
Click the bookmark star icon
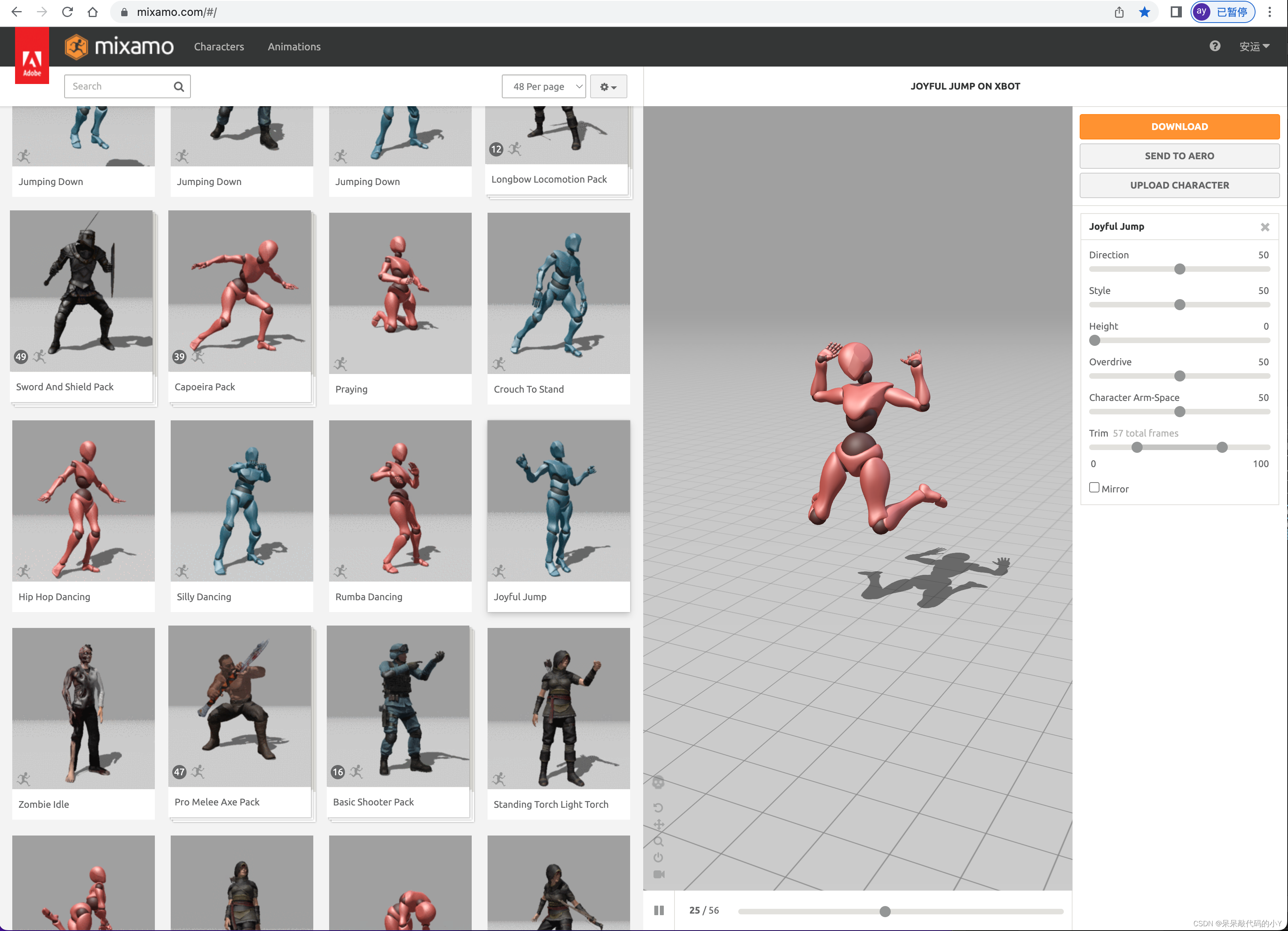[x=1144, y=12]
